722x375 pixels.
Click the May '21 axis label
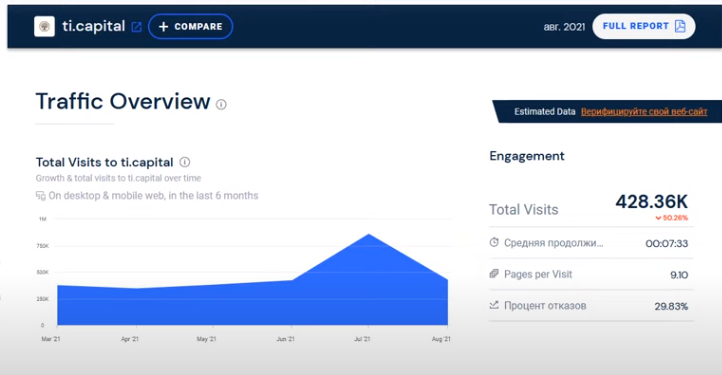click(206, 339)
